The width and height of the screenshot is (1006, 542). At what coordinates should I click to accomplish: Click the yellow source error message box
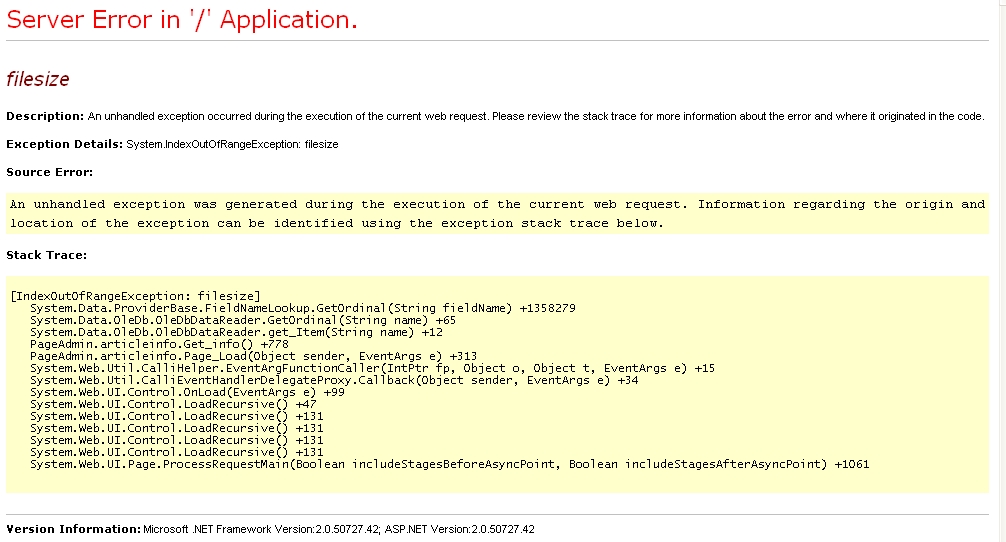click(x=497, y=213)
